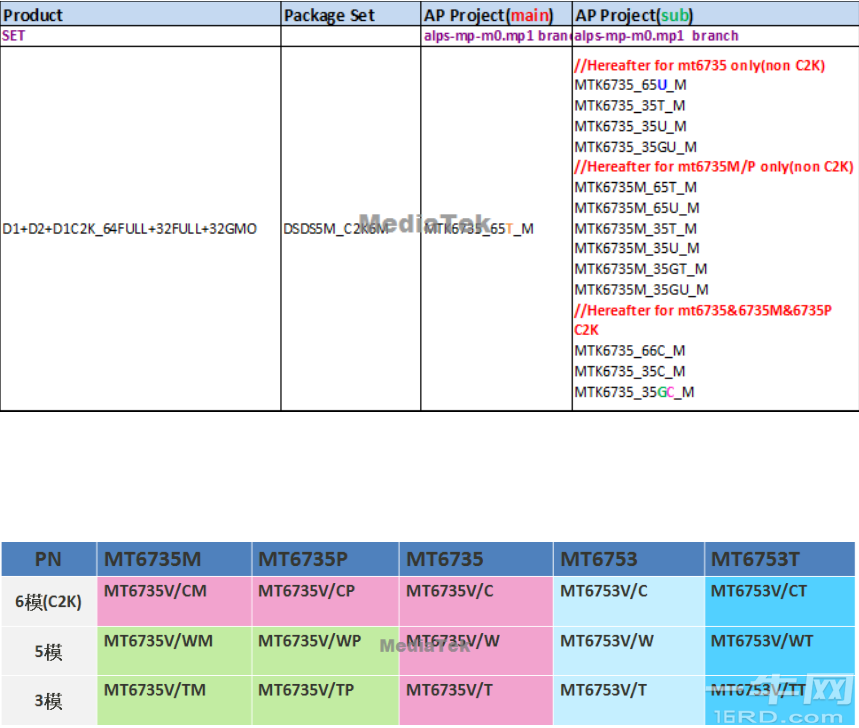Click the Package Set column header
The width and height of the screenshot is (859, 728).
click(x=320, y=15)
